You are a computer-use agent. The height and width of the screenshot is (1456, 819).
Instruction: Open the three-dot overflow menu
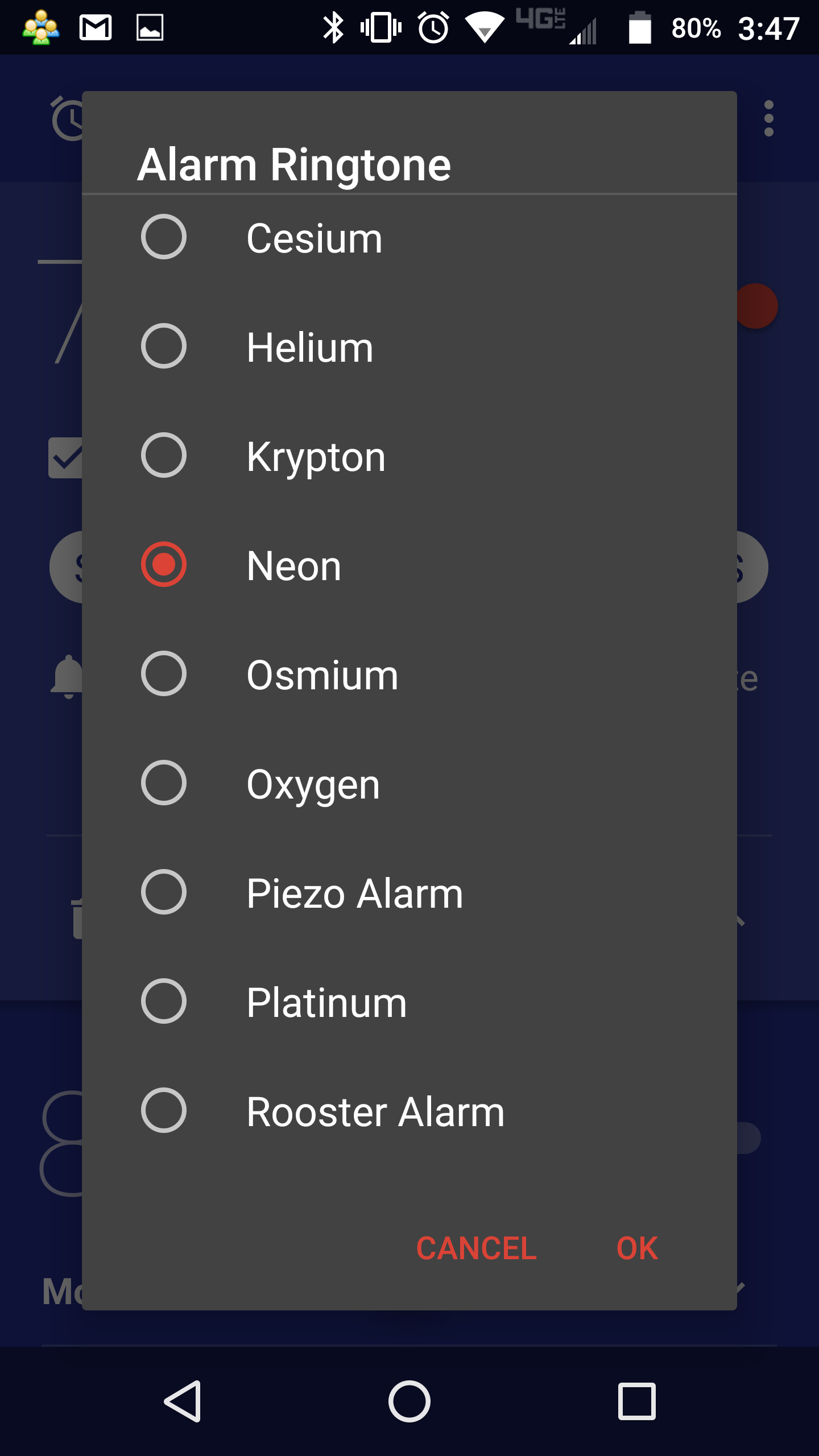coord(769,118)
